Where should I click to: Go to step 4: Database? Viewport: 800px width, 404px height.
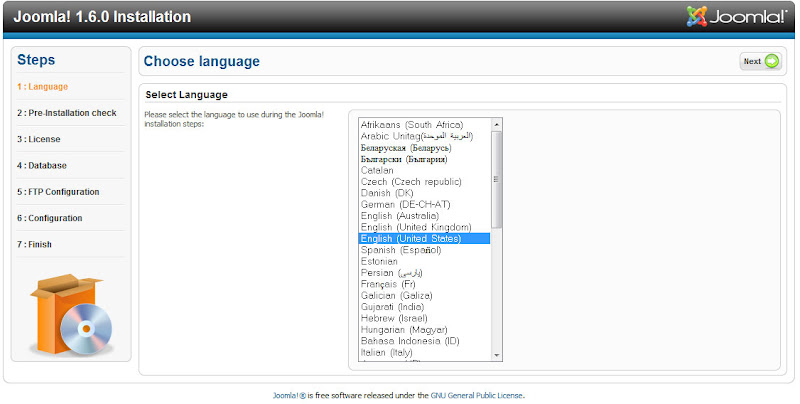pyautogui.click(x=42, y=165)
